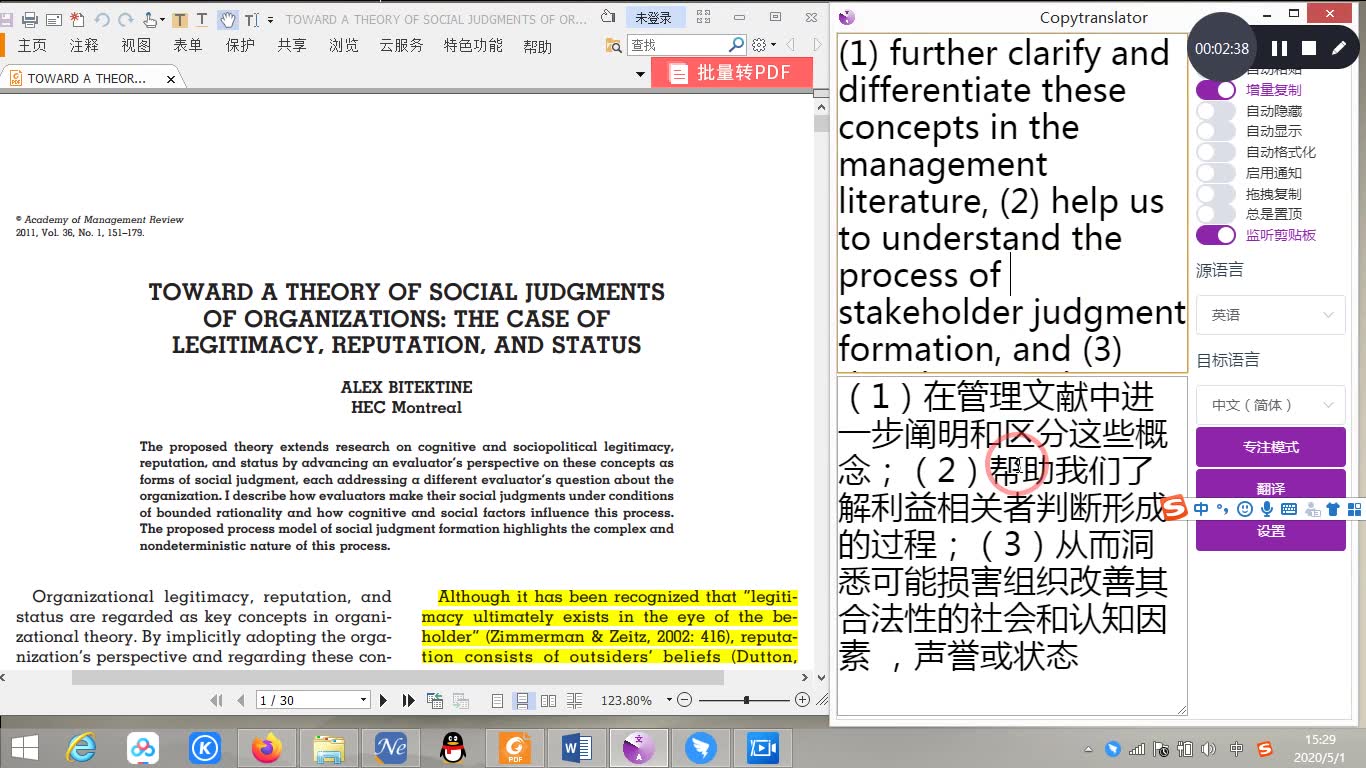Image resolution: width=1366 pixels, height=768 pixels.
Task: Click the skin shirt icon in title bar
Action: (x=608, y=18)
